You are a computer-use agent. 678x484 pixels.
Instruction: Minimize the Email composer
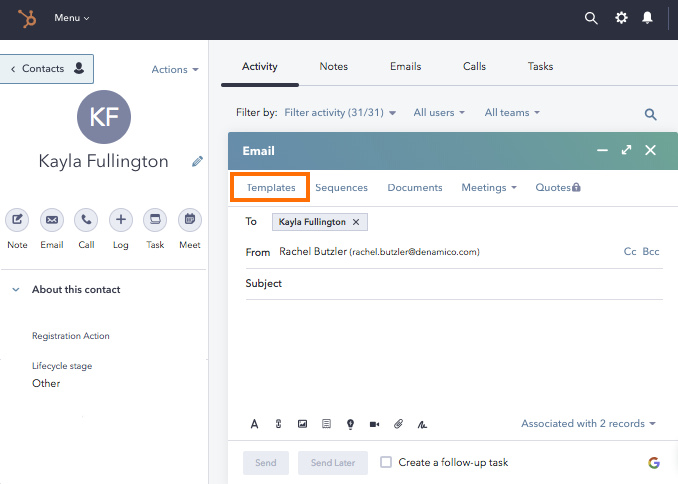click(602, 150)
